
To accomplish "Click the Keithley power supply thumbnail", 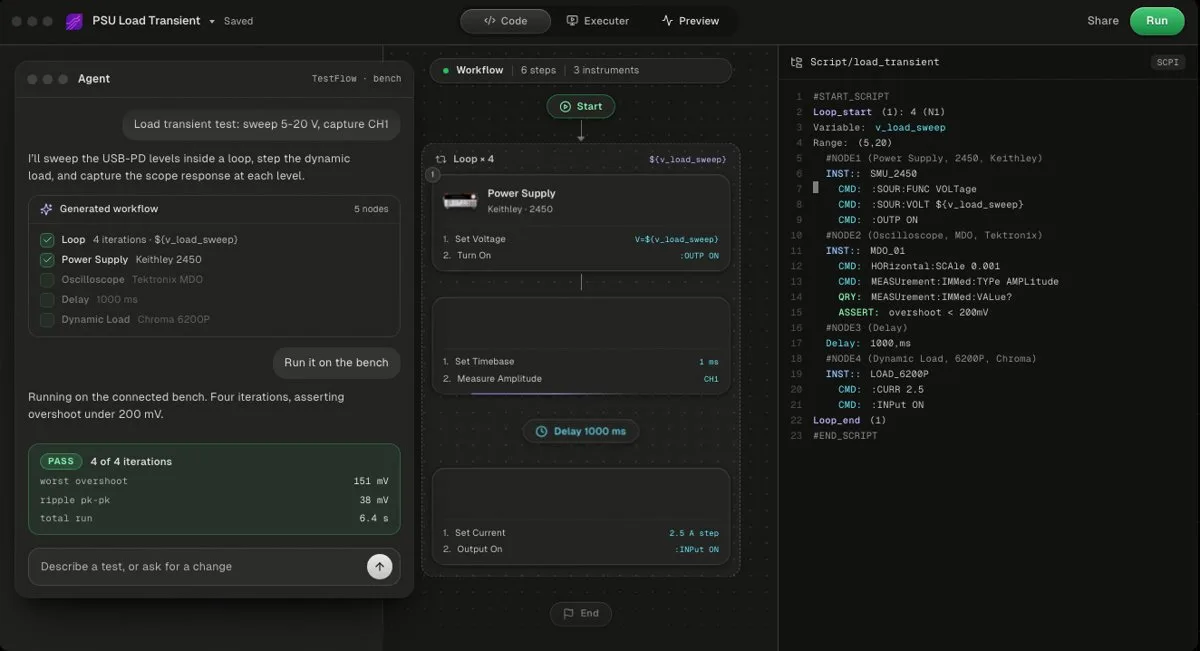I will 460,201.
